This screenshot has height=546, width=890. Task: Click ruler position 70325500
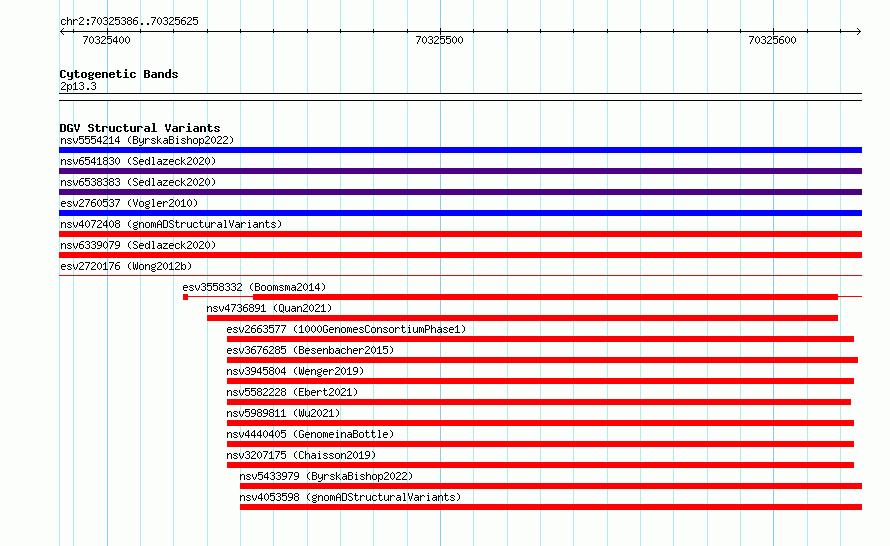coord(439,40)
